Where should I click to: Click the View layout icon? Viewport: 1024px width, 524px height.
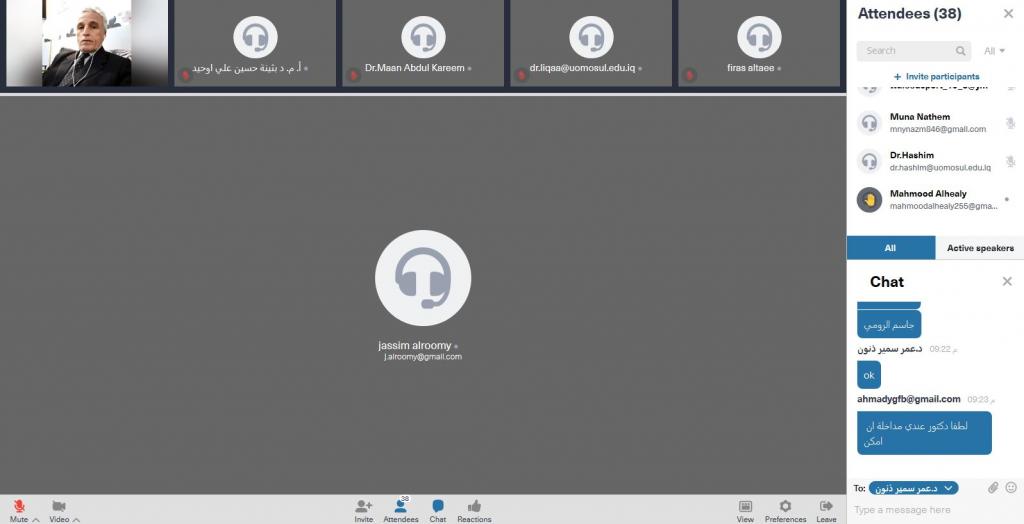[745, 507]
